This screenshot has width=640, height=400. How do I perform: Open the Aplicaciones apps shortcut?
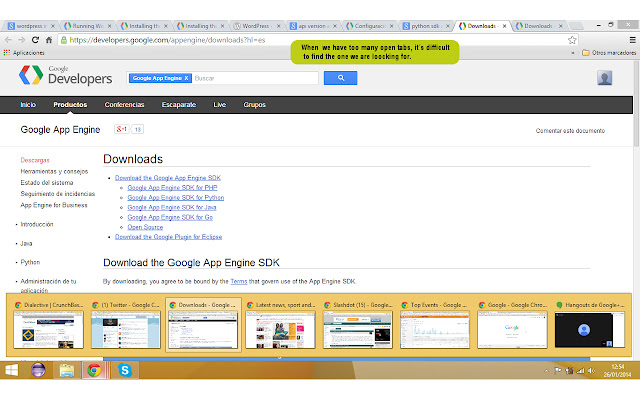tap(24, 53)
